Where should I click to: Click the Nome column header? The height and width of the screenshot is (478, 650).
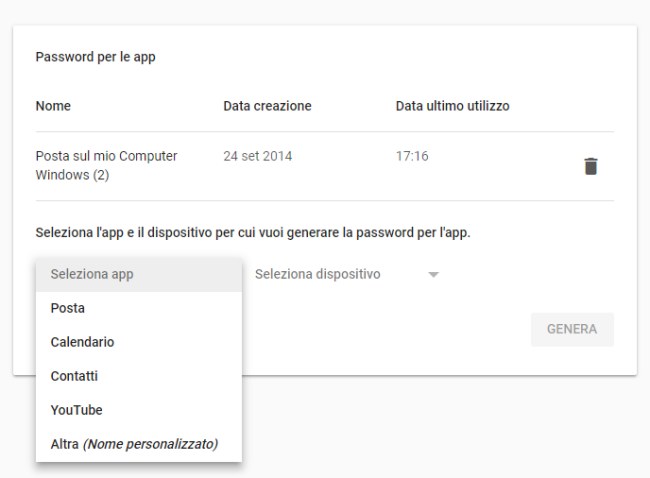point(53,106)
